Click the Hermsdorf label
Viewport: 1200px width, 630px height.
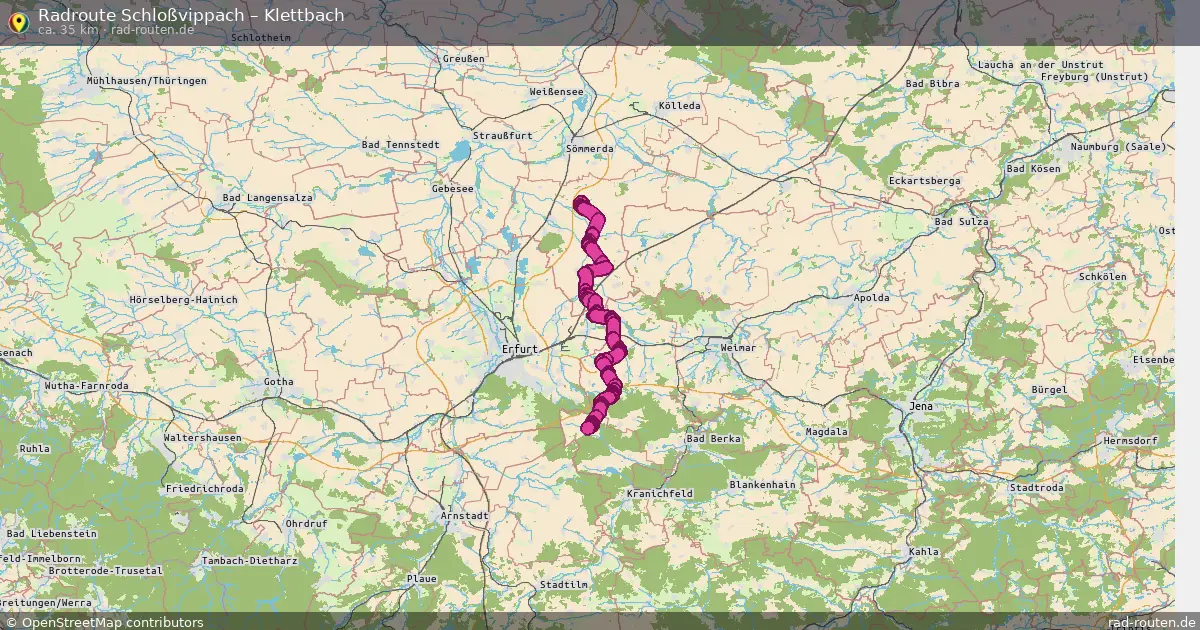[x=1129, y=441]
